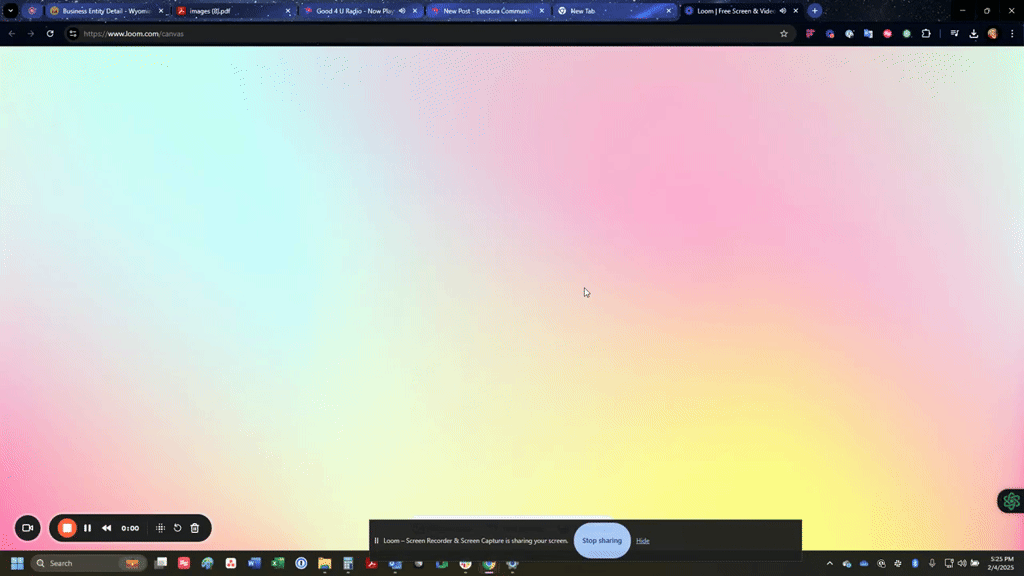Open the Chrome profile avatar
The image size is (1024, 576).
[x=993, y=33]
